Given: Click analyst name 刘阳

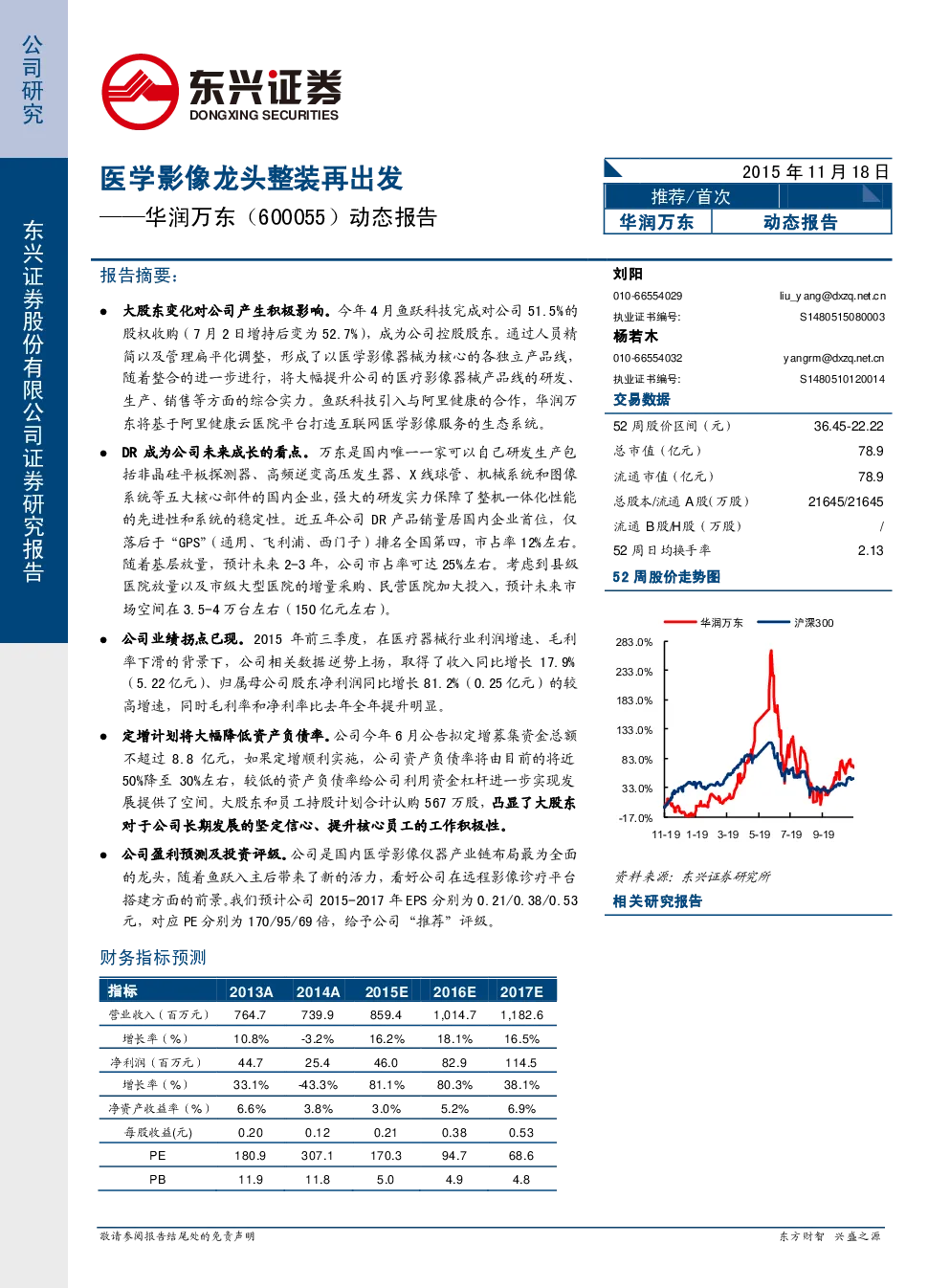Looking at the screenshot, I should click(x=628, y=274).
